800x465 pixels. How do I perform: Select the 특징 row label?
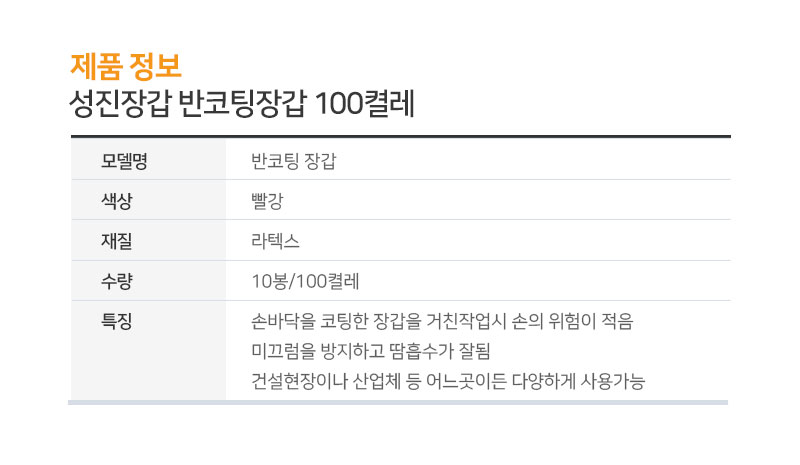pyautogui.click(x=117, y=321)
